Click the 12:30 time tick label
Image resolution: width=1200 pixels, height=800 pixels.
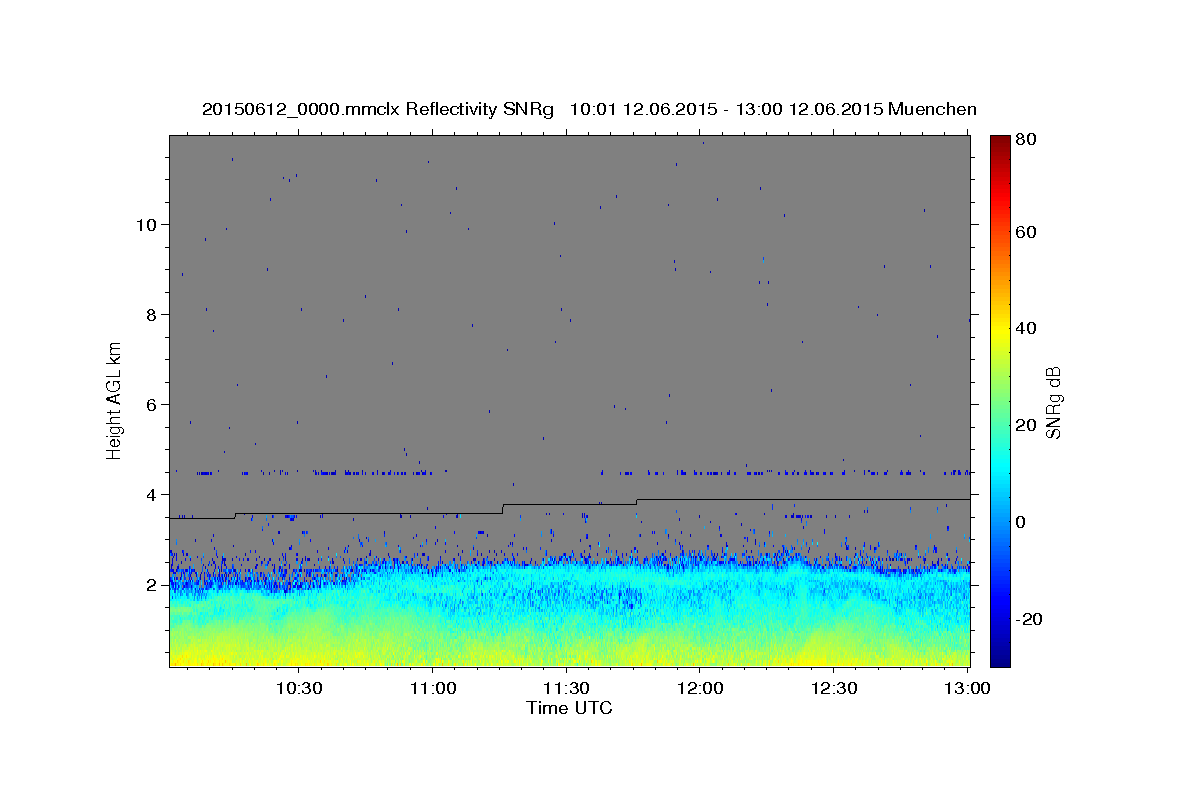(834, 689)
